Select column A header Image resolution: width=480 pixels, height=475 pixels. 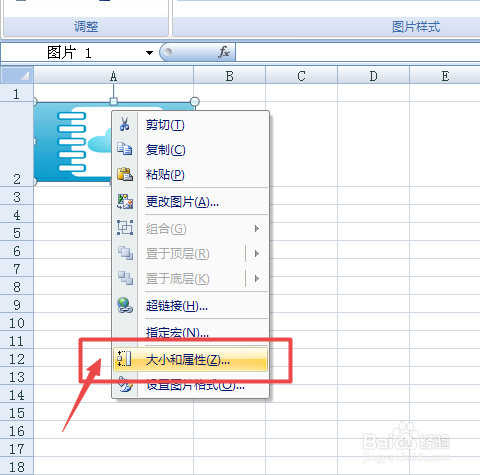click(x=113, y=76)
